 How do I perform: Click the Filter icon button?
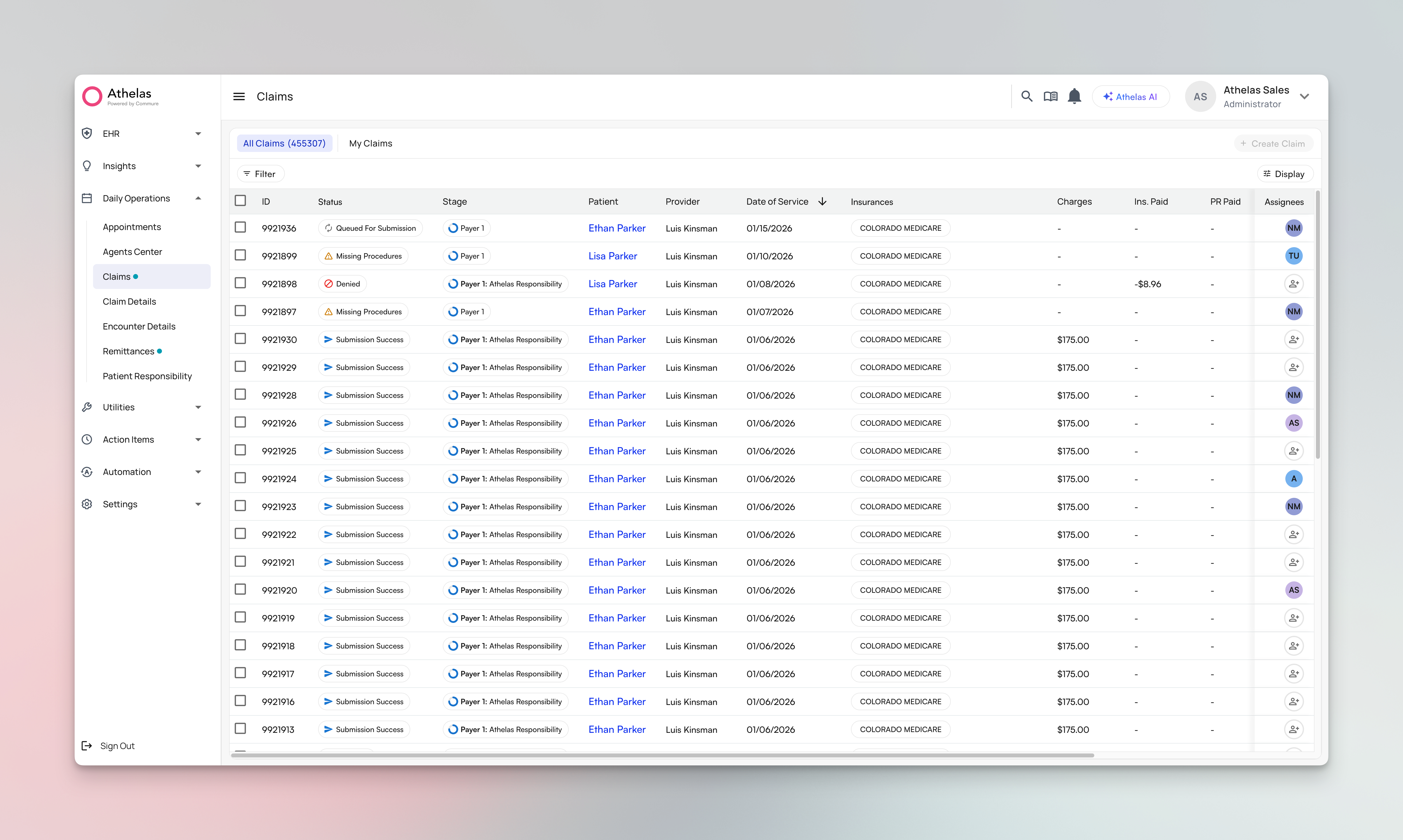(x=248, y=173)
